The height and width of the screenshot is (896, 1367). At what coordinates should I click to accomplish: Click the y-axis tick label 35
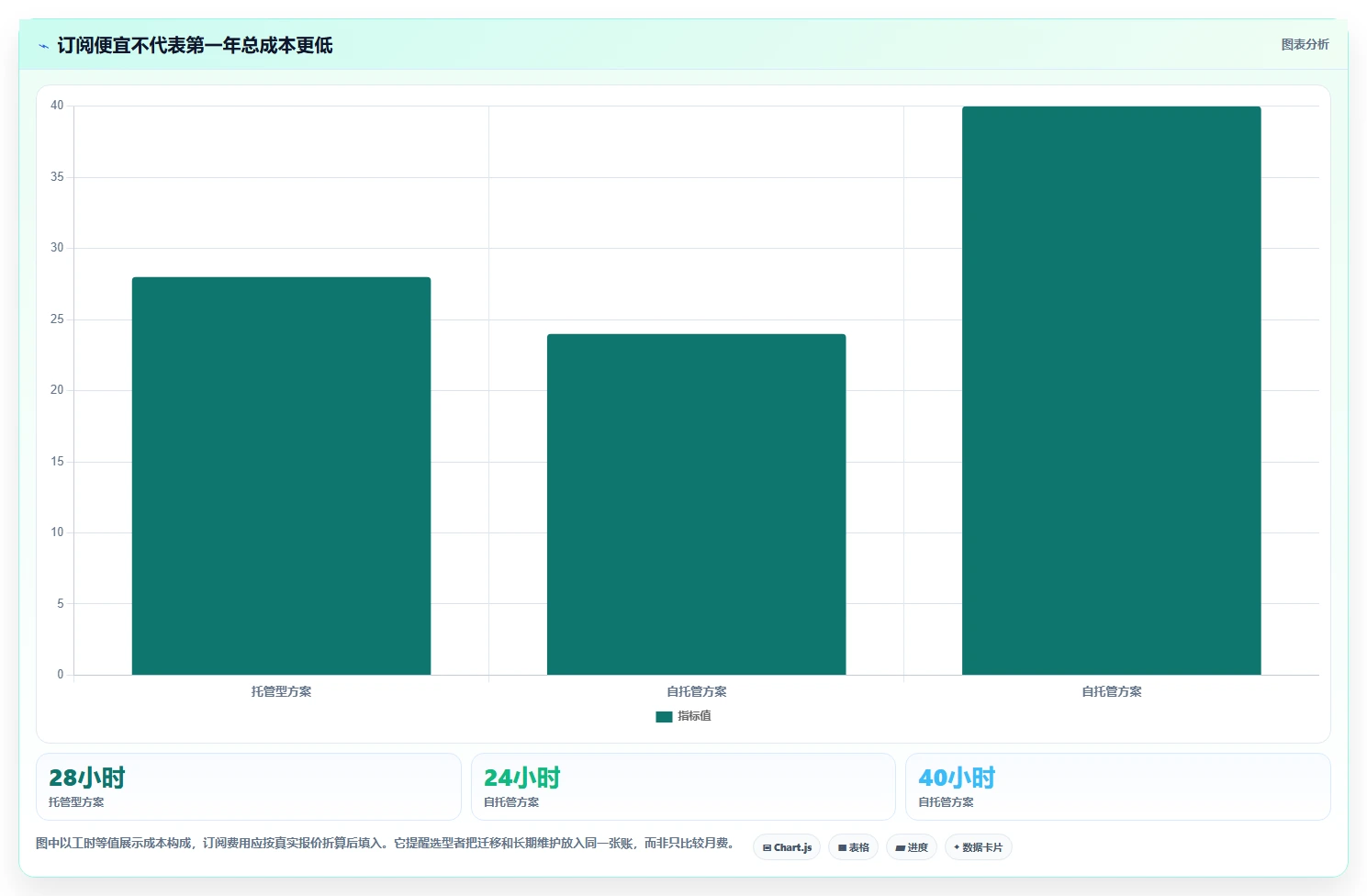click(x=57, y=176)
